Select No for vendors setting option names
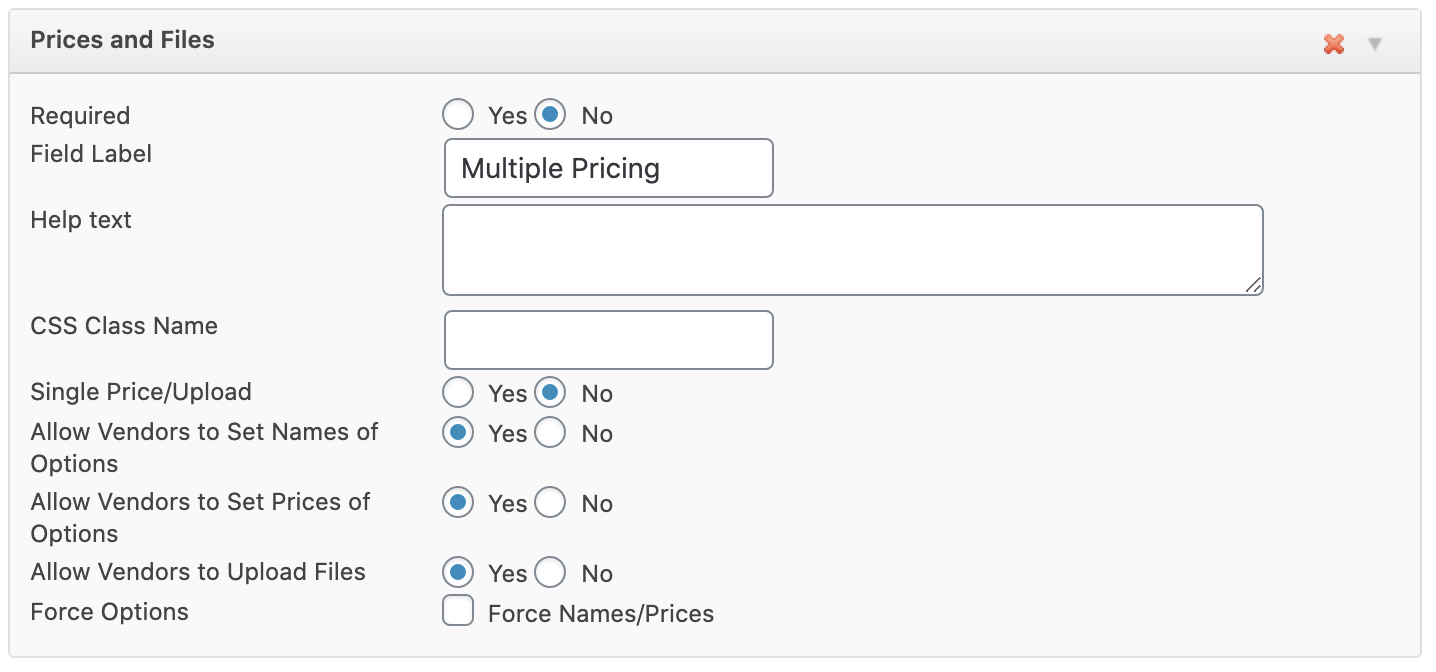Image resolution: width=1436 pixels, height=672 pixels. (x=551, y=433)
